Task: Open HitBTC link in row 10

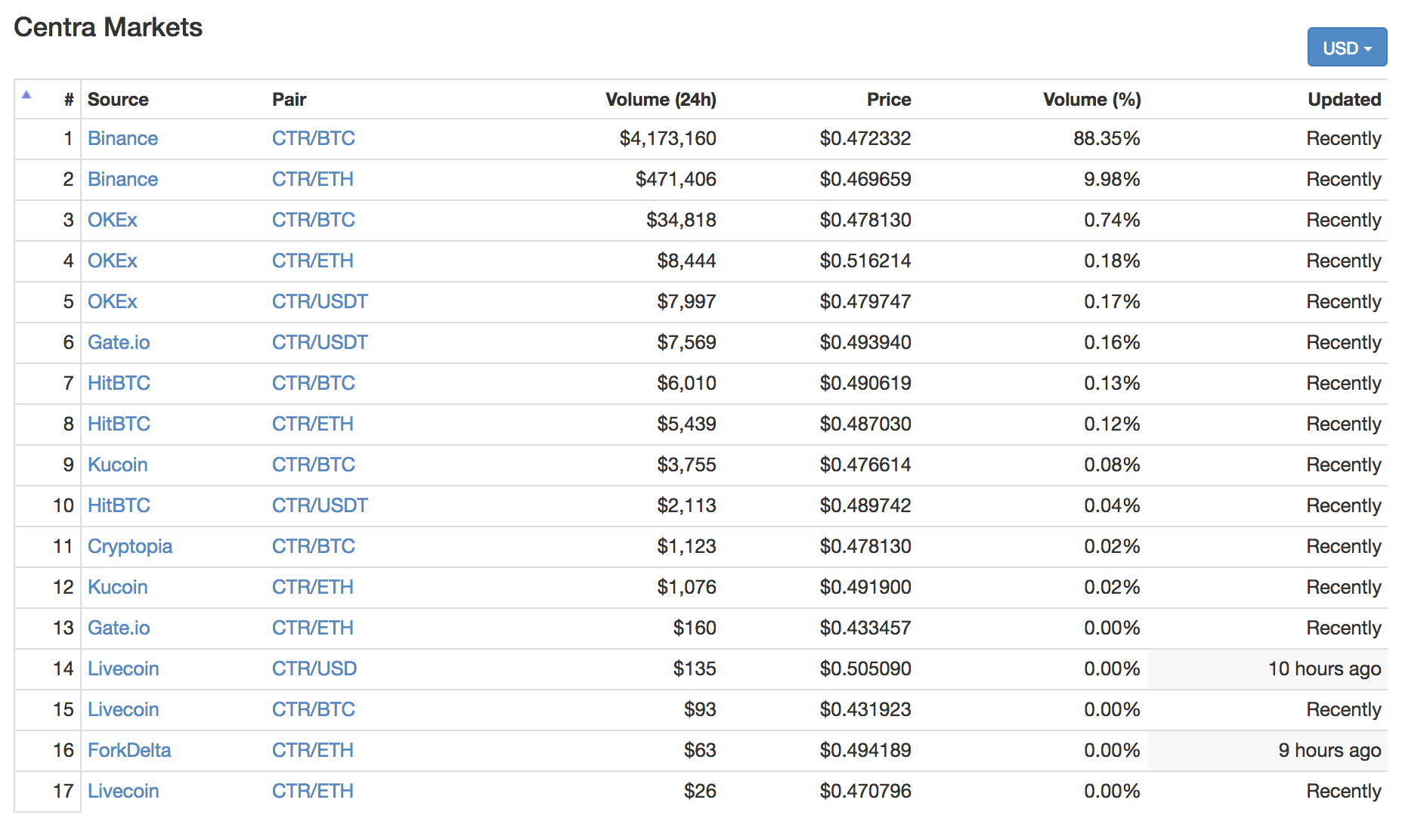Action: click(x=119, y=505)
